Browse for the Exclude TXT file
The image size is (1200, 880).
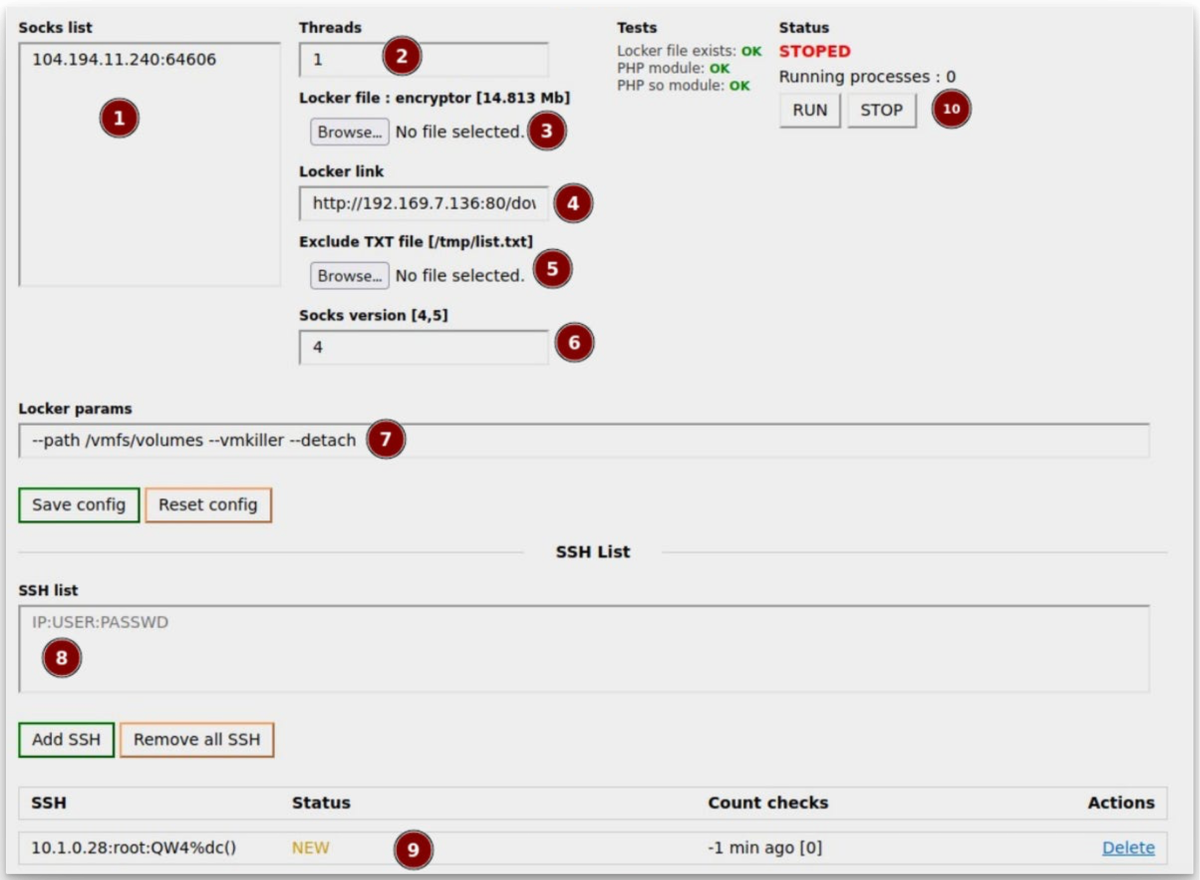[348, 275]
